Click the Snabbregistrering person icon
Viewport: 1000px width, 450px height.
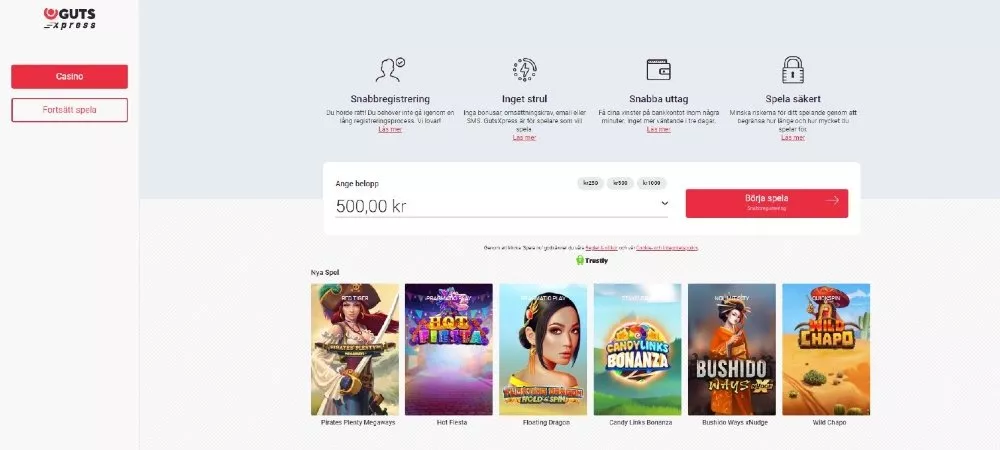pos(390,70)
